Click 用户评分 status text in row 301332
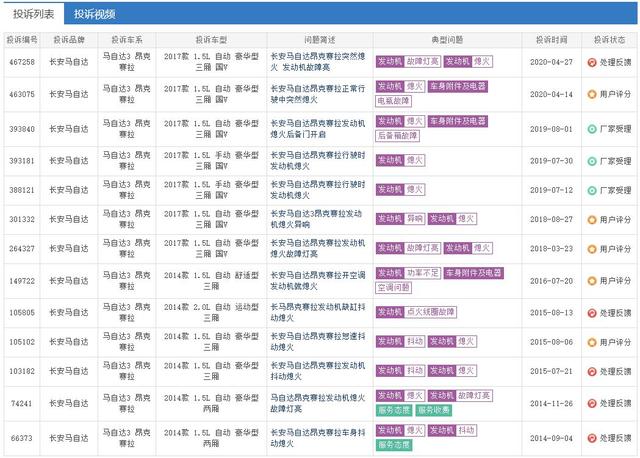 (x=616, y=220)
